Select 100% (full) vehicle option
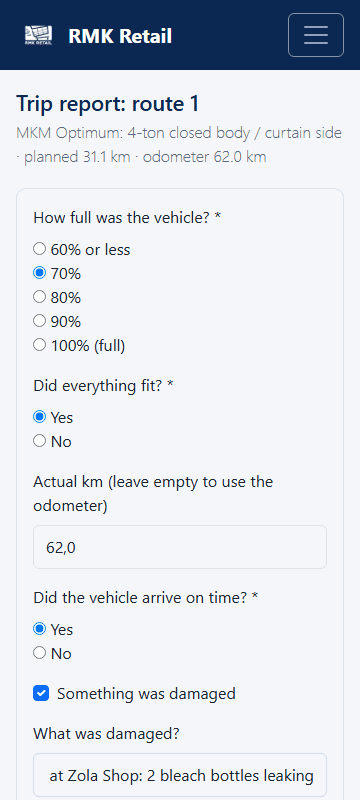Image resolution: width=360 pixels, height=800 pixels. pos(39,345)
